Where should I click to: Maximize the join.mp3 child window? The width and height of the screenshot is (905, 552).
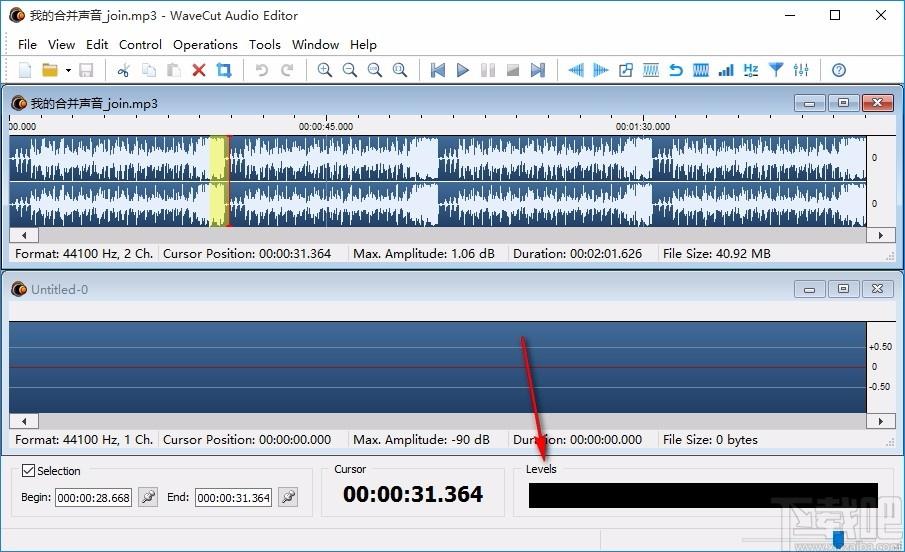(843, 103)
